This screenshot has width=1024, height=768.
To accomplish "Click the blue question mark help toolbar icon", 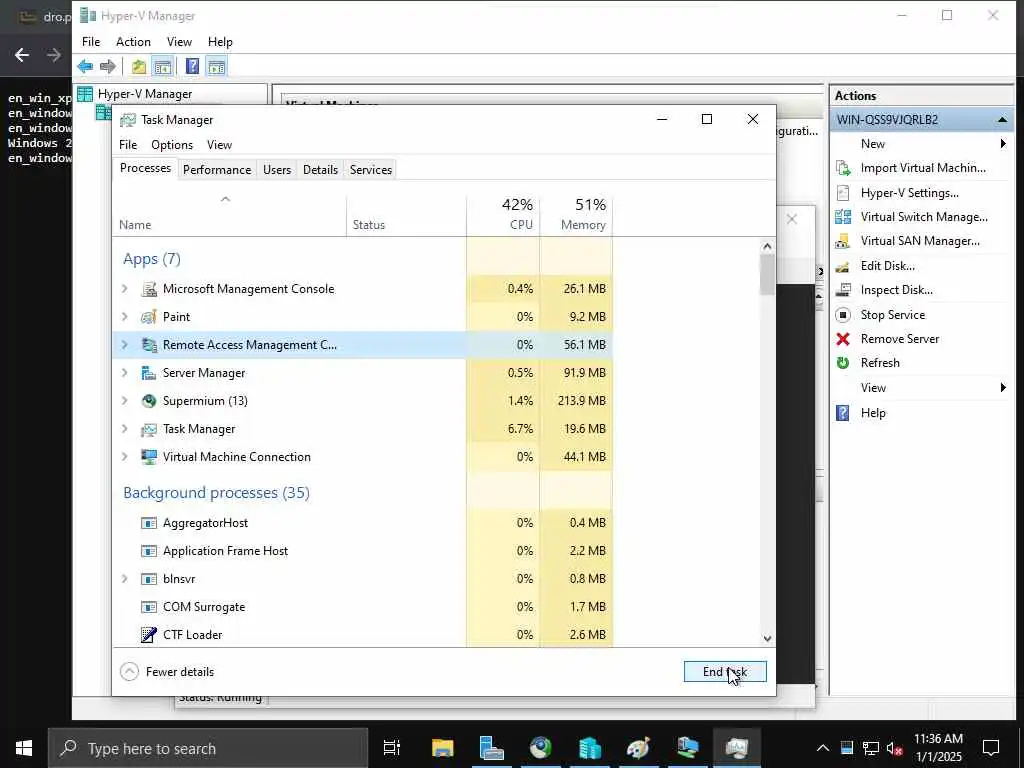I will 193,67.
